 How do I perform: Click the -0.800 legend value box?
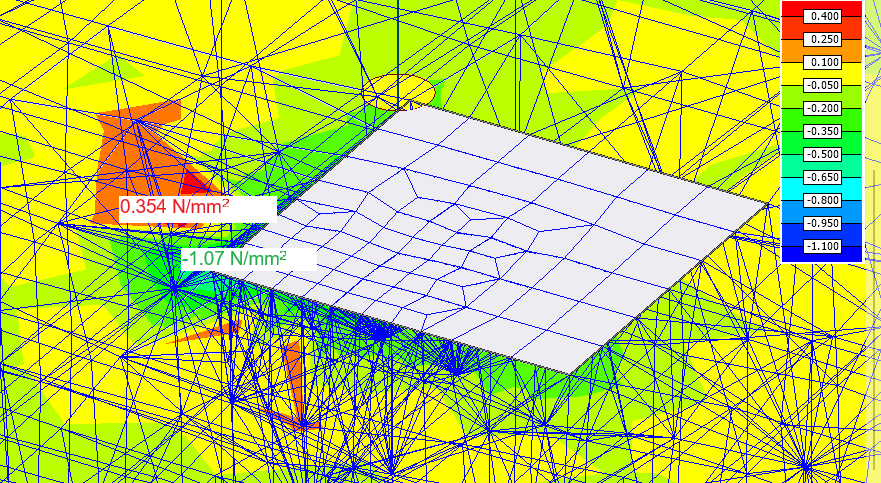[824, 200]
